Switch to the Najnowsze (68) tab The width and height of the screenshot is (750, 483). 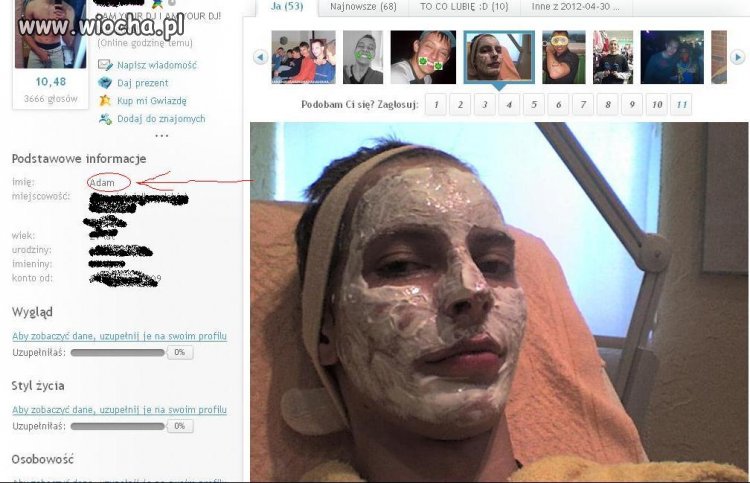click(363, 7)
